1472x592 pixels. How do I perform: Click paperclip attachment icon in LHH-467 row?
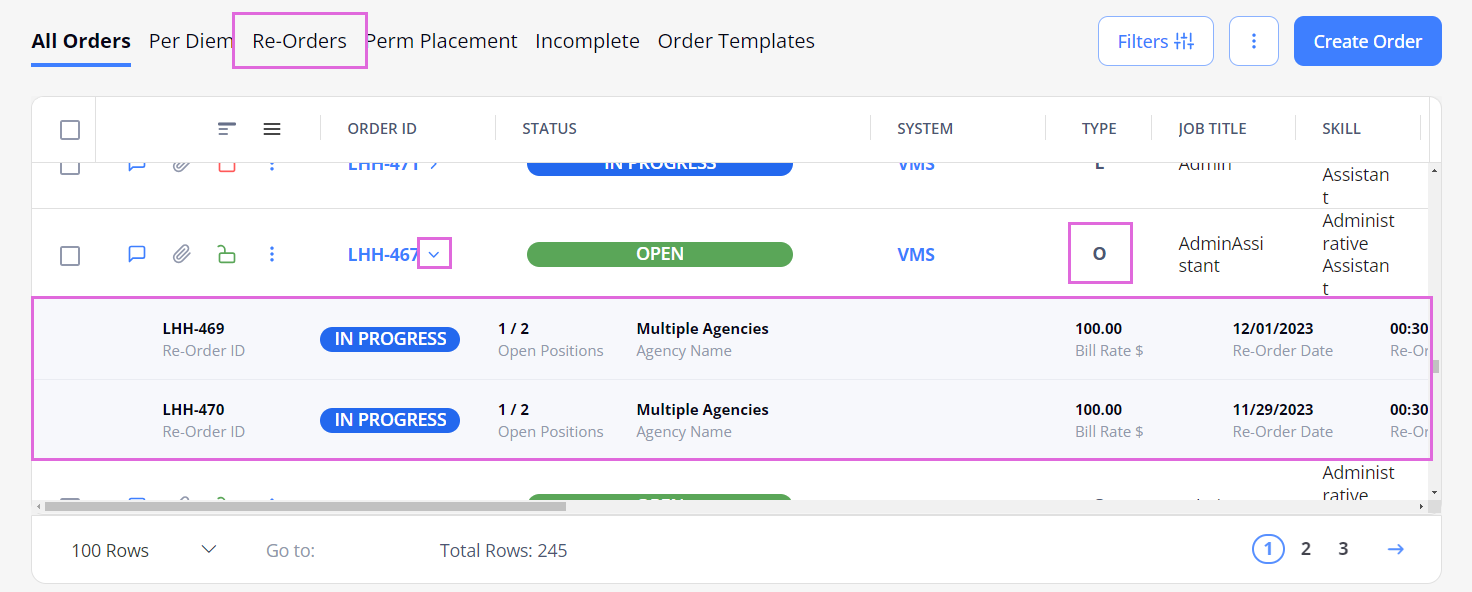coord(181,255)
